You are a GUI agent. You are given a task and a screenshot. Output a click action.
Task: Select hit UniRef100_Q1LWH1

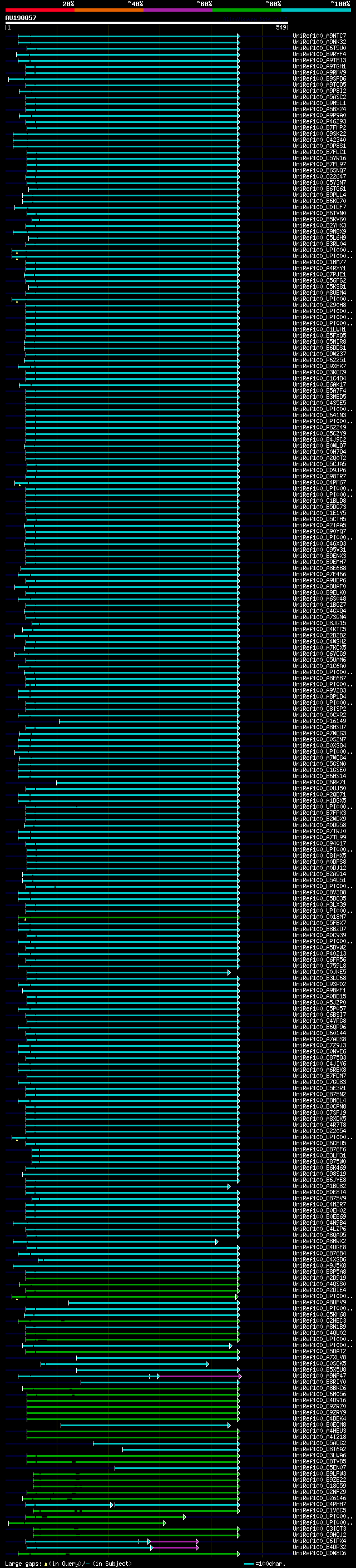[x=319, y=329]
